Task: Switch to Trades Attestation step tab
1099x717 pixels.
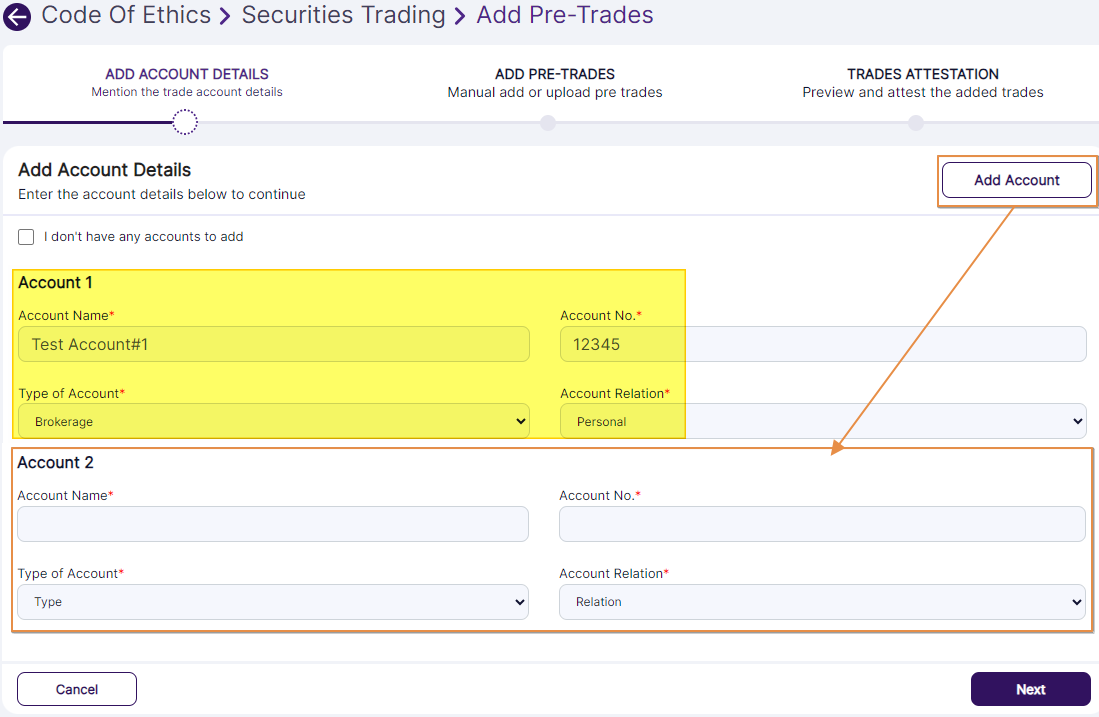Action: [922, 82]
